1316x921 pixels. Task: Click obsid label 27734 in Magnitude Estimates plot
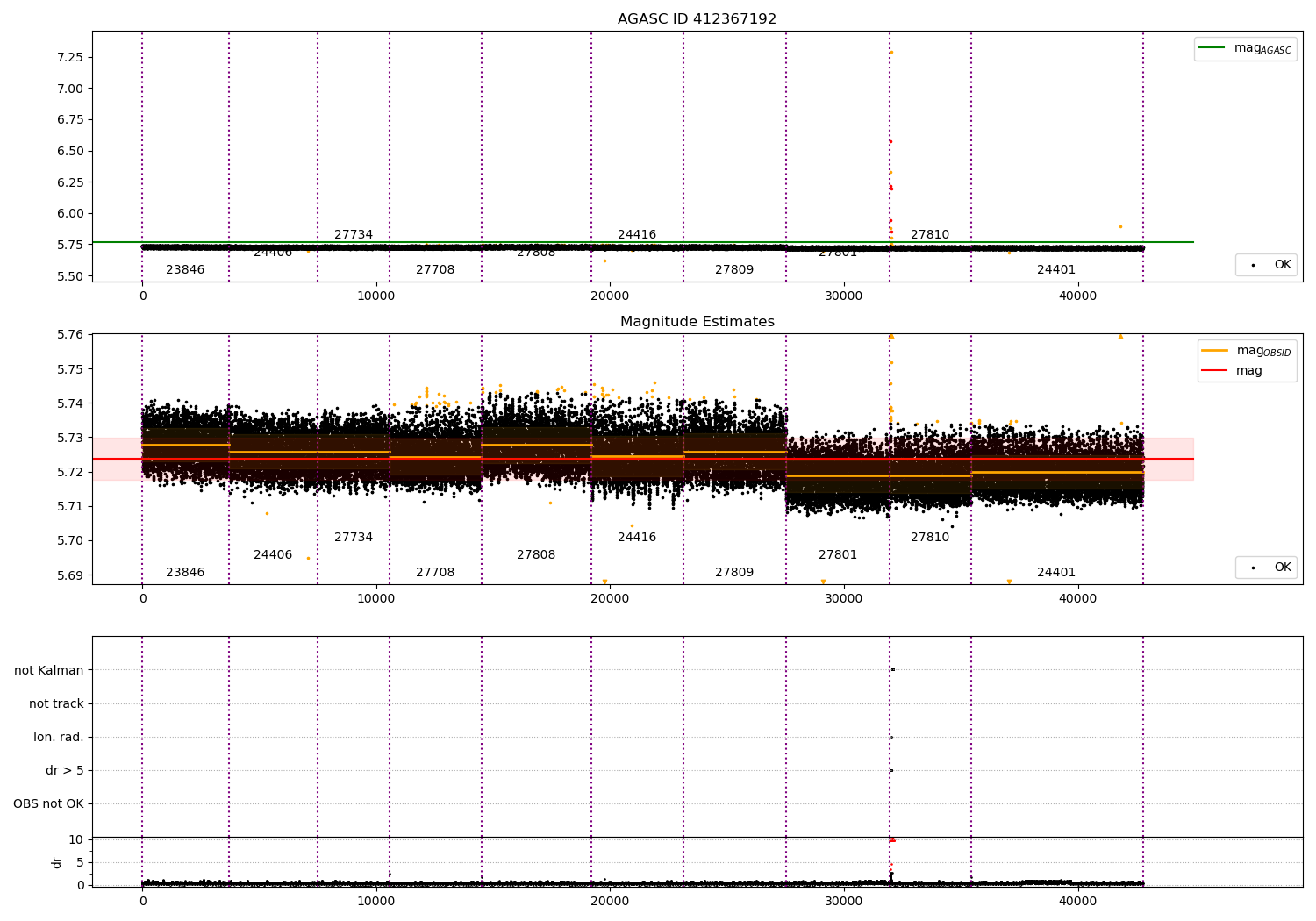[354, 537]
